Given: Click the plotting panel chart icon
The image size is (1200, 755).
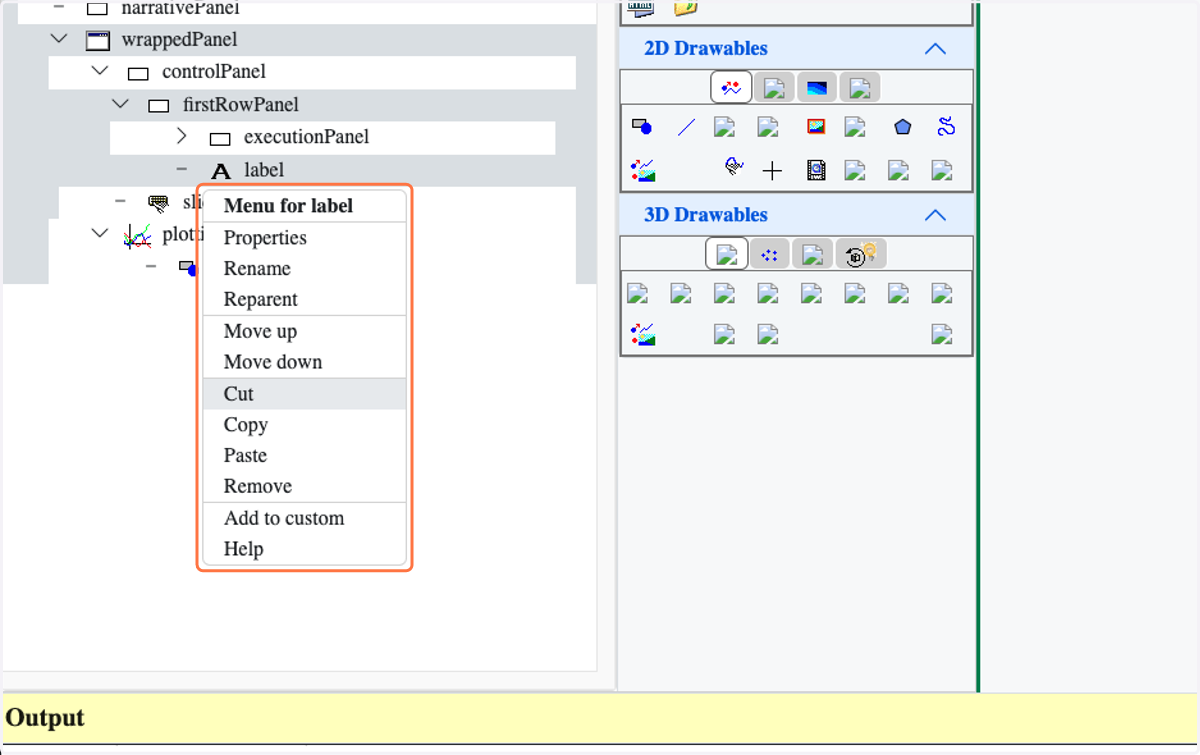Looking at the screenshot, I should point(137,236).
